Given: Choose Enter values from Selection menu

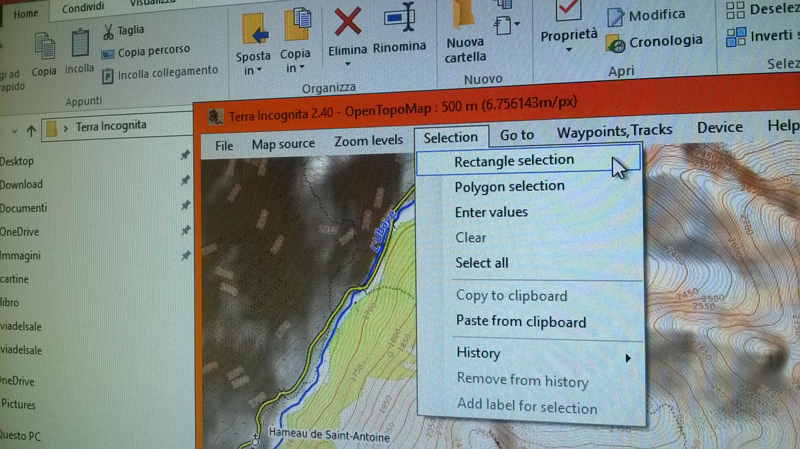Looking at the screenshot, I should (491, 212).
